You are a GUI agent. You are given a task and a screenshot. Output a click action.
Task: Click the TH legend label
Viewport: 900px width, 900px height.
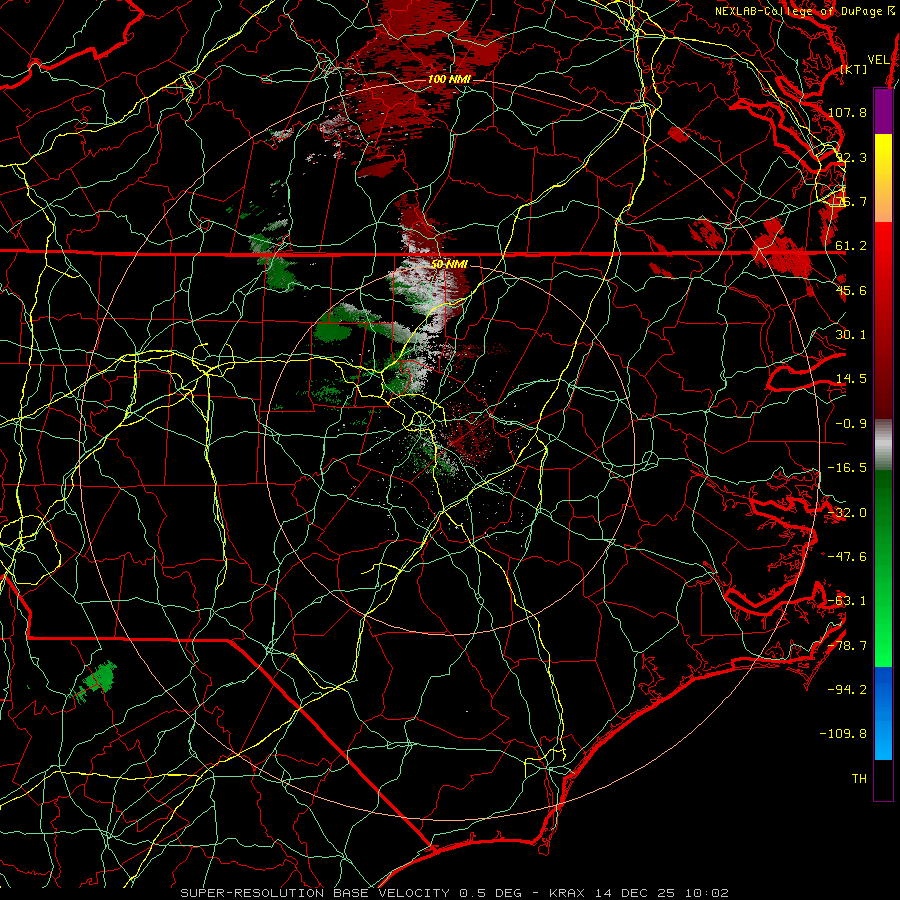coord(859,779)
